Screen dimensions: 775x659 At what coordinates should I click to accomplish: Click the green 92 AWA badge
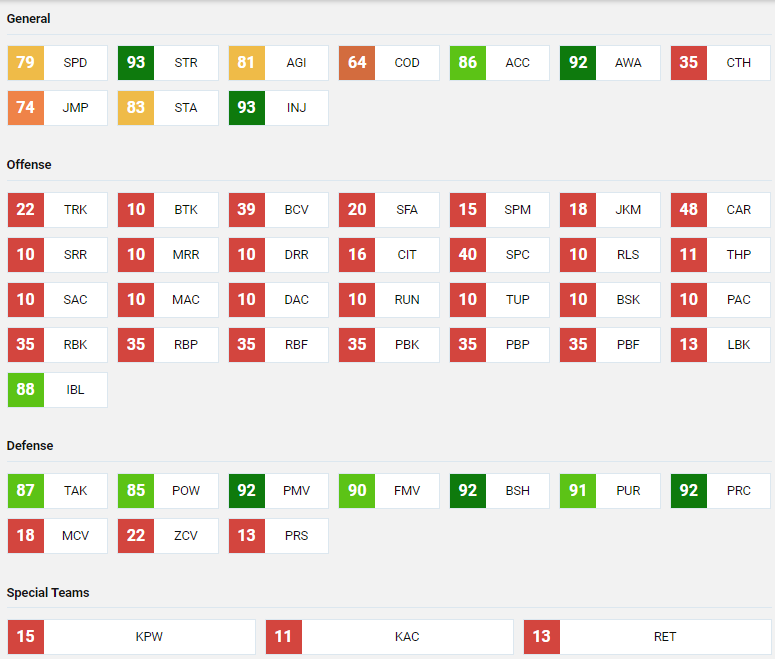pyautogui.click(x=578, y=63)
